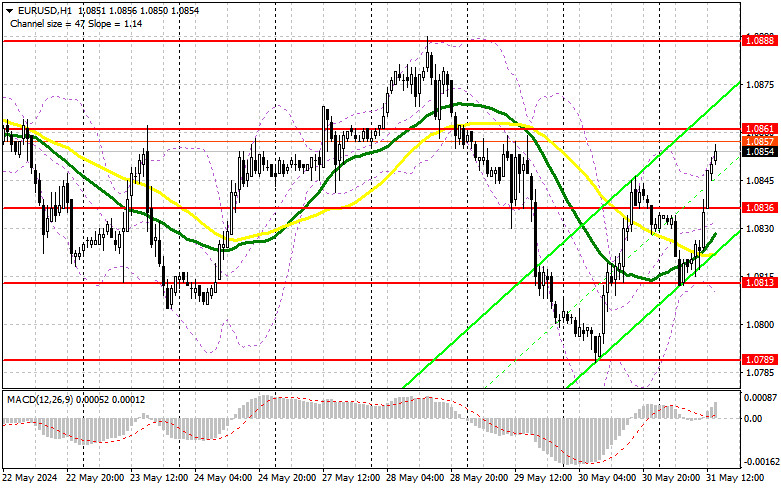The width and height of the screenshot is (781, 489).
Task: Click the 22 May 2024 time label
Action: 30,478
